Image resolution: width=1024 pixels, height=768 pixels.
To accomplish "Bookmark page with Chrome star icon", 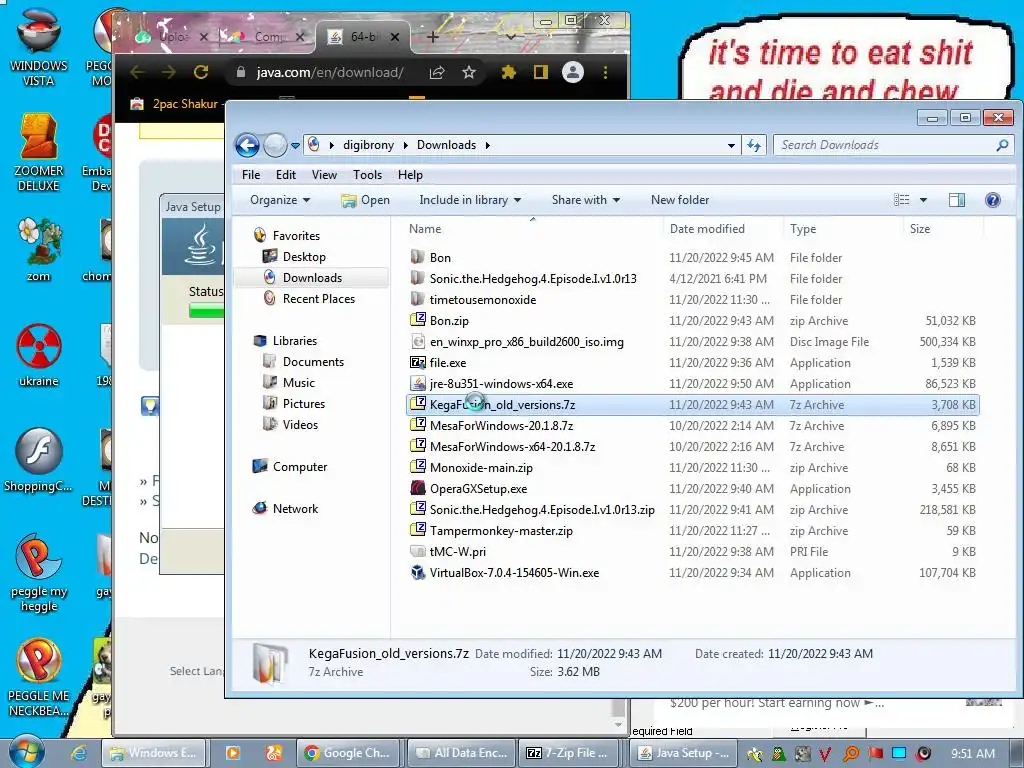I will [x=469, y=72].
